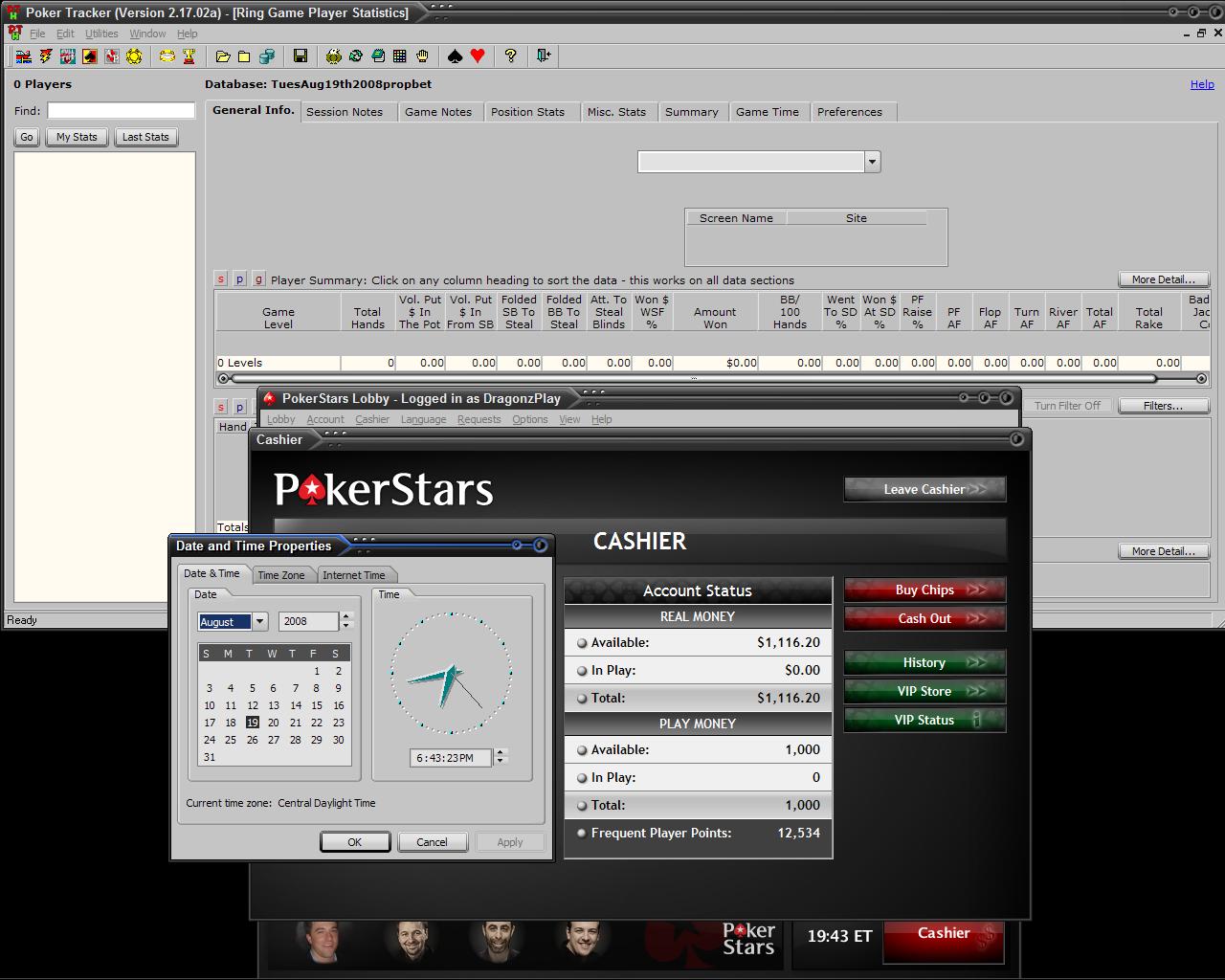Click the year field showing 2008
Image resolution: width=1225 pixels, height=980 pixels.
(x=309, y=622)
